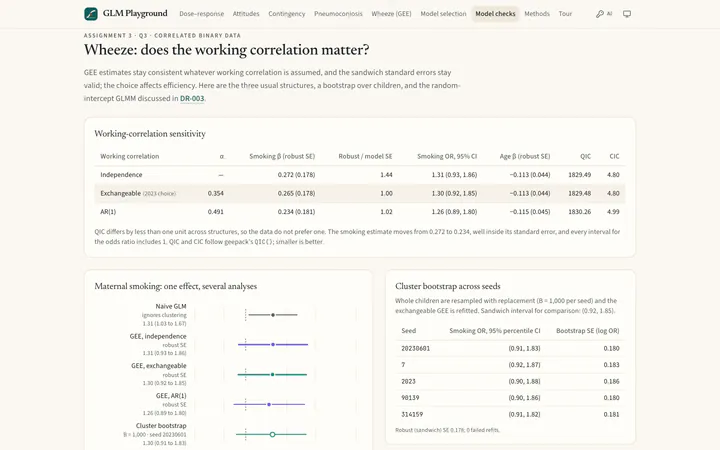Click the Cluster bootstrap across seeds heading
Image resolution: width=720 pixels, height=450 pixels.
pos(448,286)
